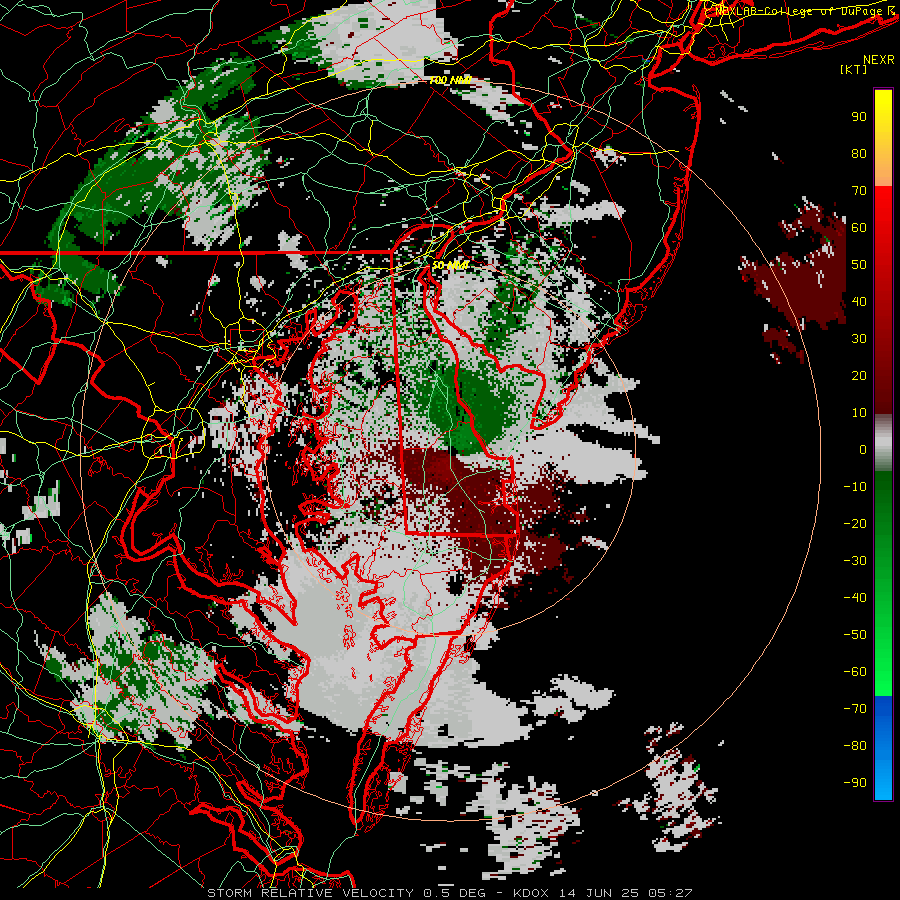Viewport: 900px width, 900px height.
Task: Click the 70 knot scale label
Action: tap(859, 191)
